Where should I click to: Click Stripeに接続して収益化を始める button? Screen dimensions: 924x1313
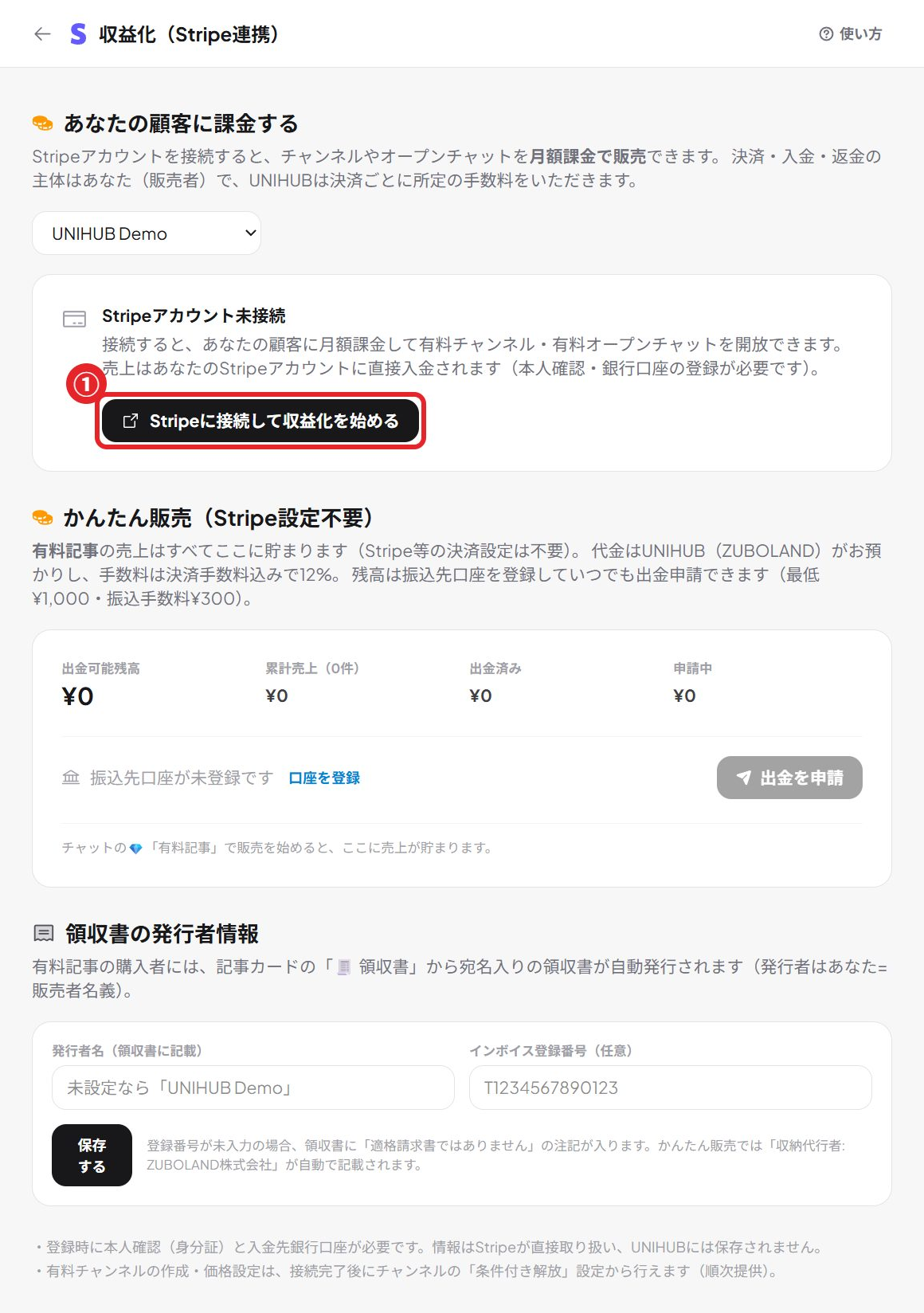coord(260,421)
